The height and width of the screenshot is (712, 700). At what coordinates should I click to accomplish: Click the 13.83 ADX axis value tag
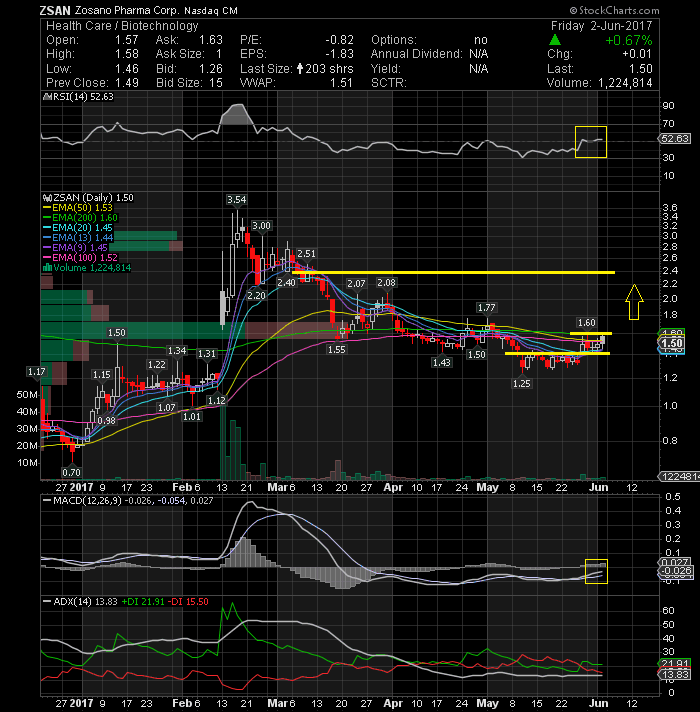pos(675,674)
